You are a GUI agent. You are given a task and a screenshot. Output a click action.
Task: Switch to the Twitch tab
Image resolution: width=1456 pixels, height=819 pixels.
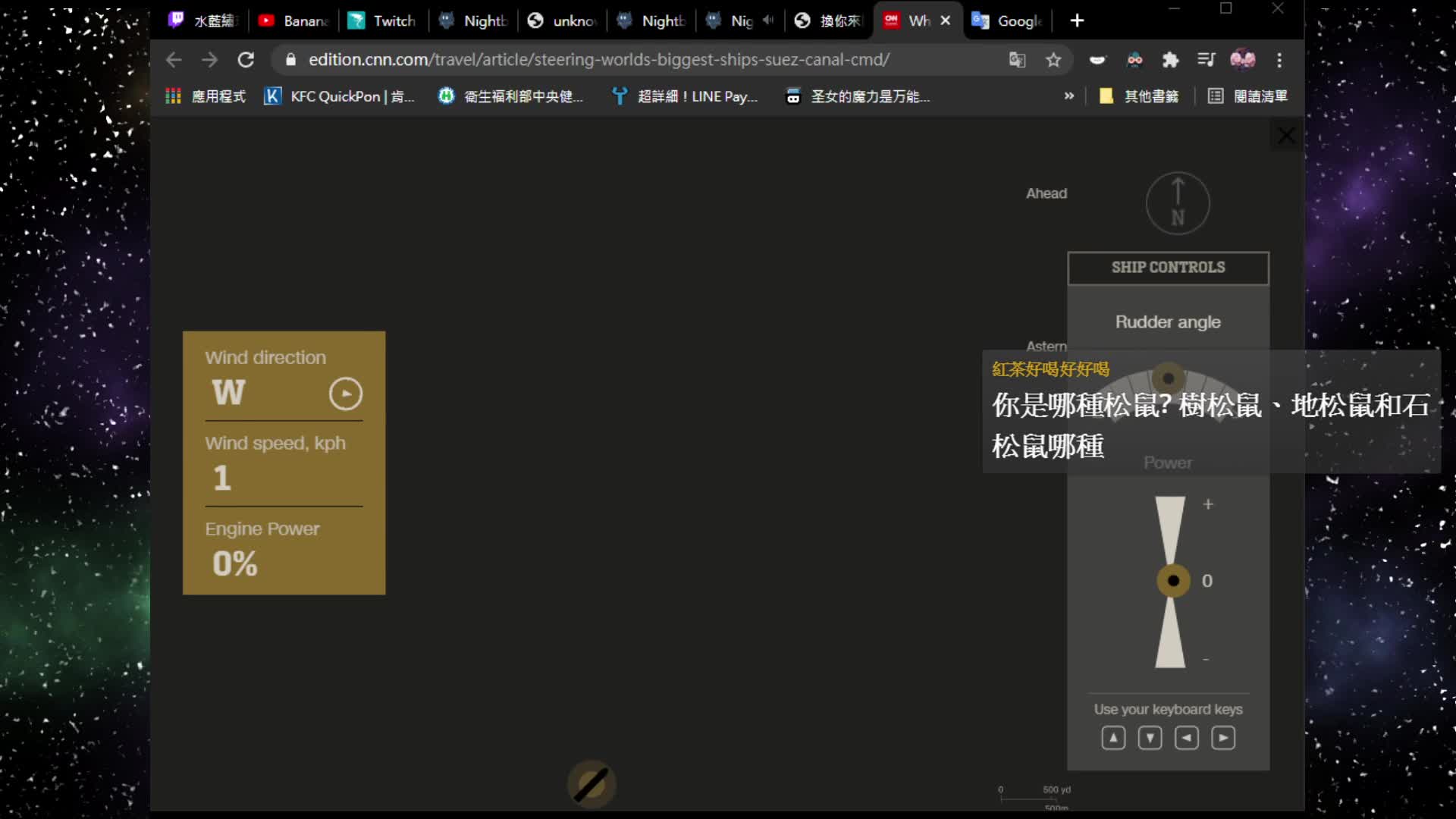383,20
